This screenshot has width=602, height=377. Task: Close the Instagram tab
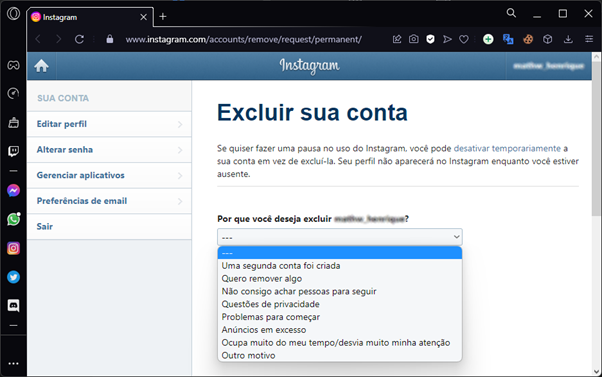[x=143, y=17]
